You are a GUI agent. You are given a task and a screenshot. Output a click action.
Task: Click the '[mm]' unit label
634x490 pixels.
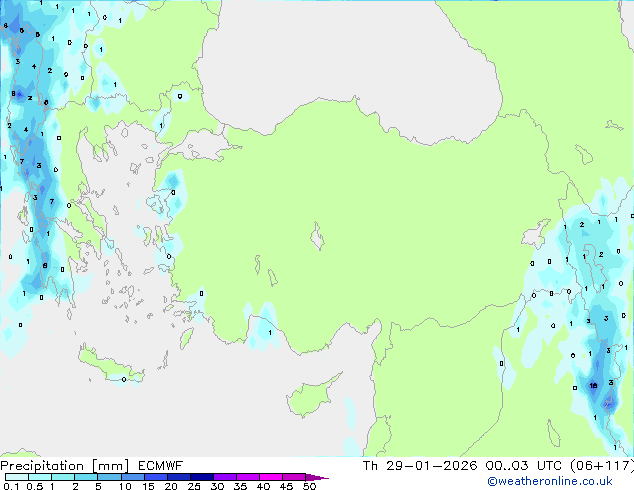110,466
